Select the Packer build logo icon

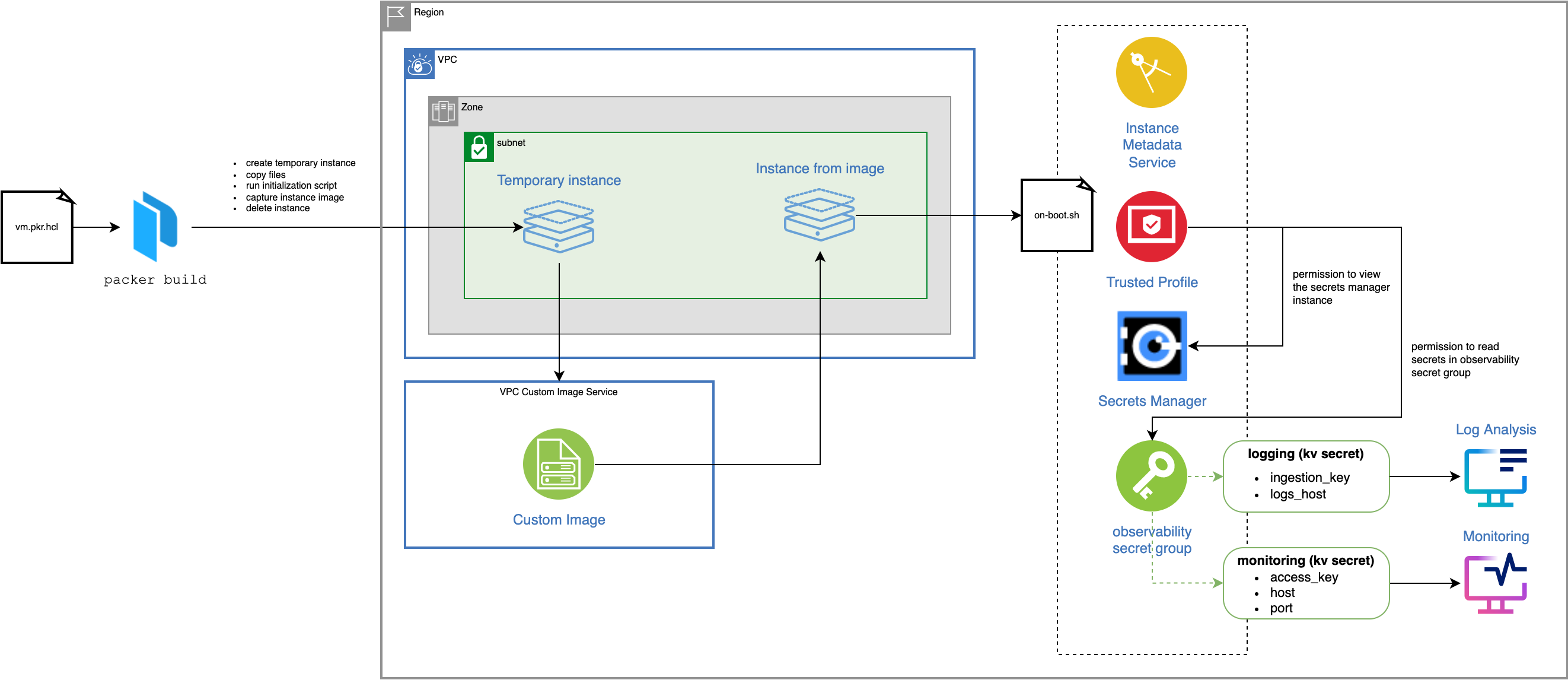click(155, 228)
